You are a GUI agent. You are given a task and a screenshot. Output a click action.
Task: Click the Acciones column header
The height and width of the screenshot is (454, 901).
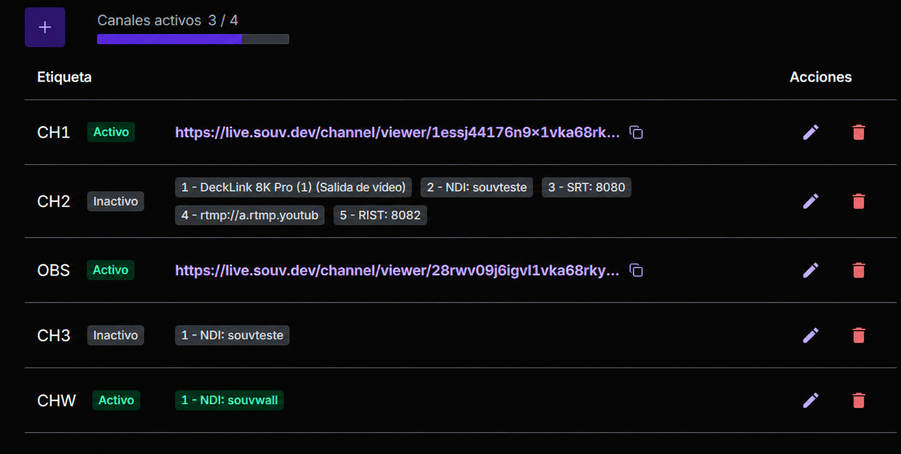[821, 77]
